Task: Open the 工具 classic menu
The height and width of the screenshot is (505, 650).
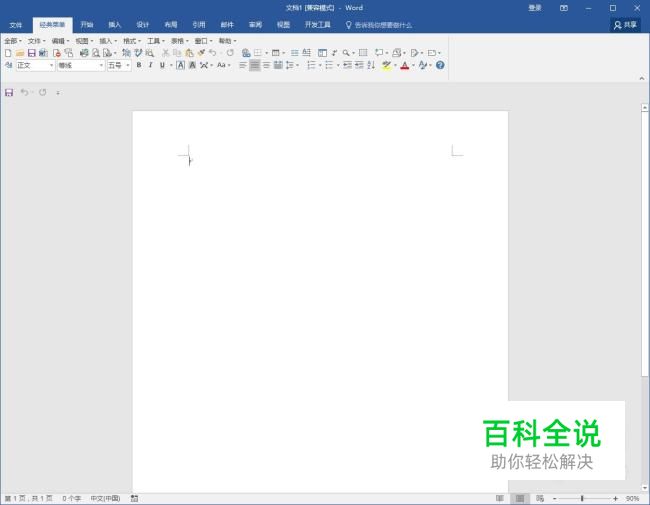Action: (156, 41)
